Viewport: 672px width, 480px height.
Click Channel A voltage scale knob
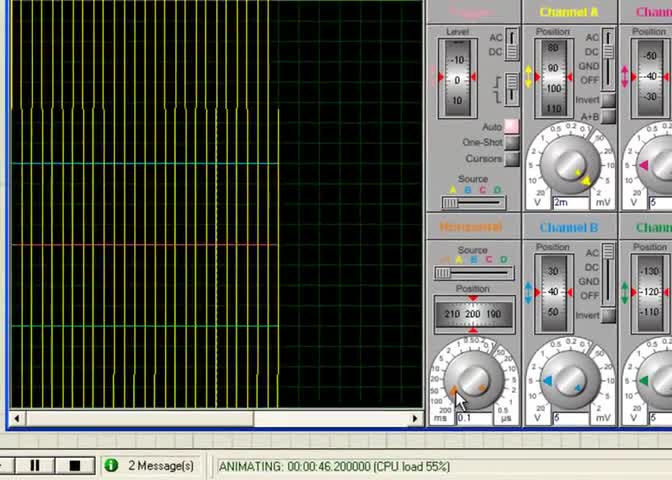[570, 165]
